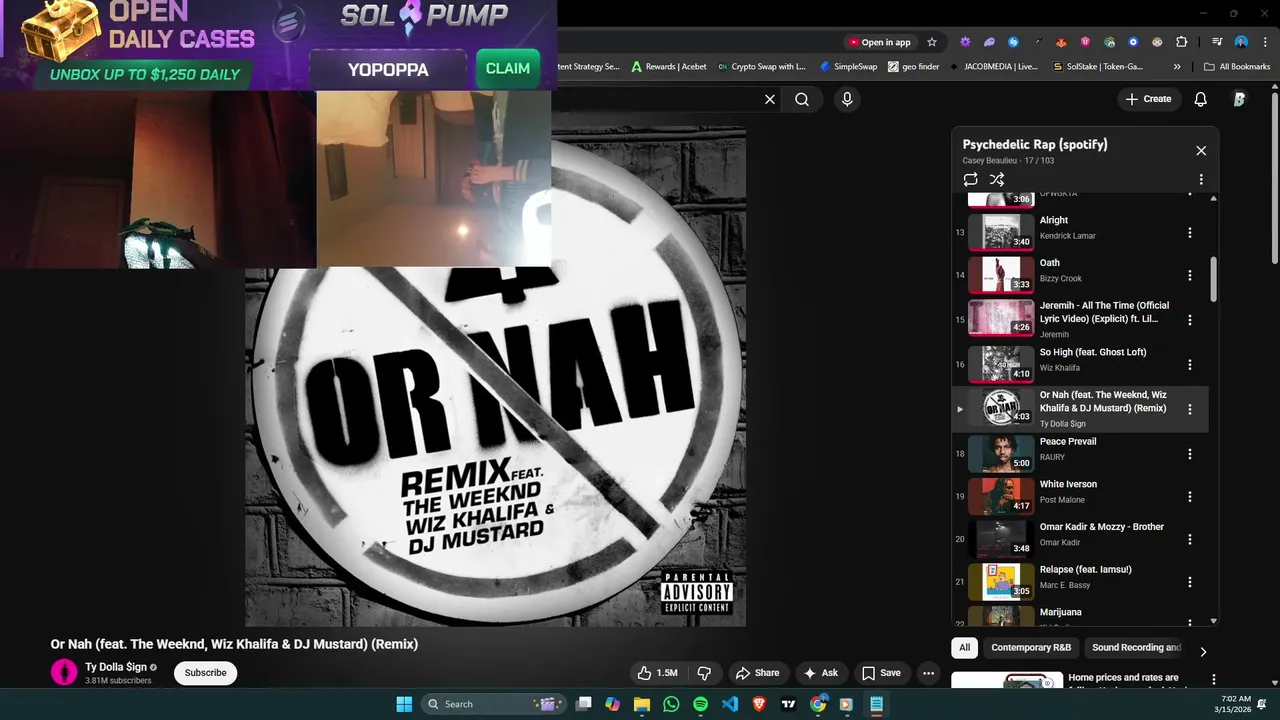Select White Iverson by Post Malone

[1078, 496]
